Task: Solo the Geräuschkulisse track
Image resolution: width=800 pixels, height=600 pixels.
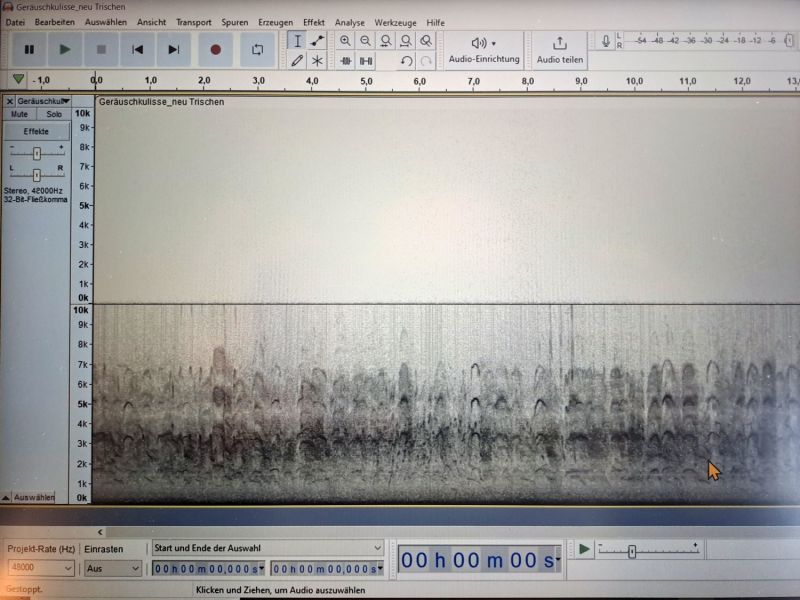Action: (x=54, y=115)
